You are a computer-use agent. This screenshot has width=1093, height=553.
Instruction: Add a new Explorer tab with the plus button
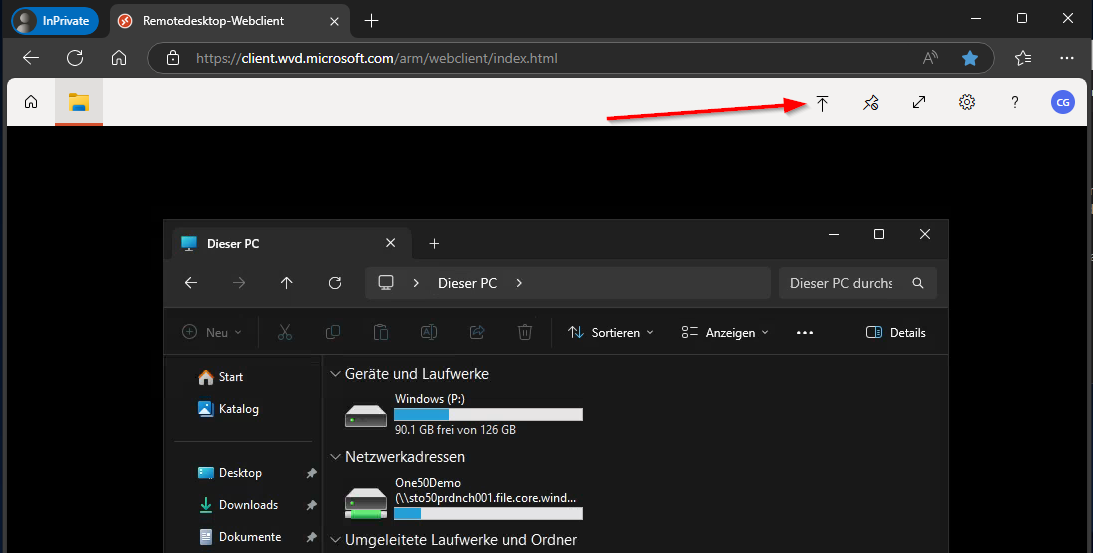(x=434, y=243)
